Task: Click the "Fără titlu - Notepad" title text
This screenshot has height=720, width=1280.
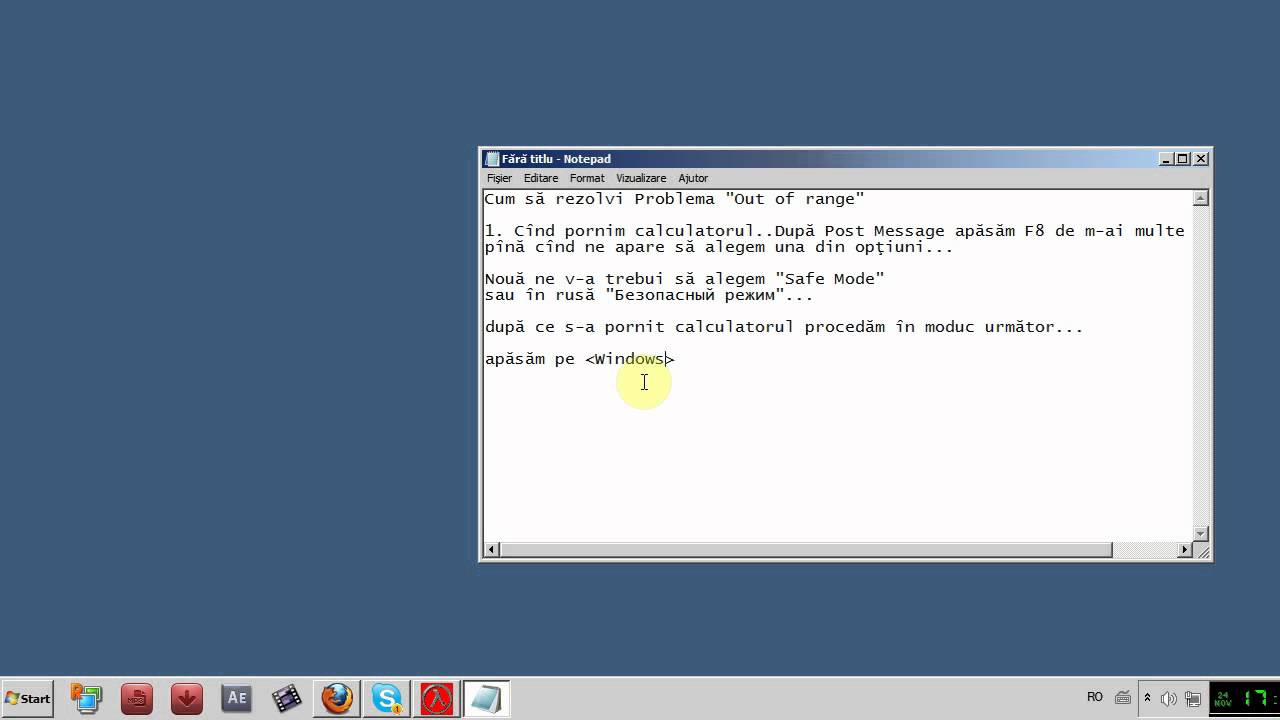Action: (x=556, y=159)
